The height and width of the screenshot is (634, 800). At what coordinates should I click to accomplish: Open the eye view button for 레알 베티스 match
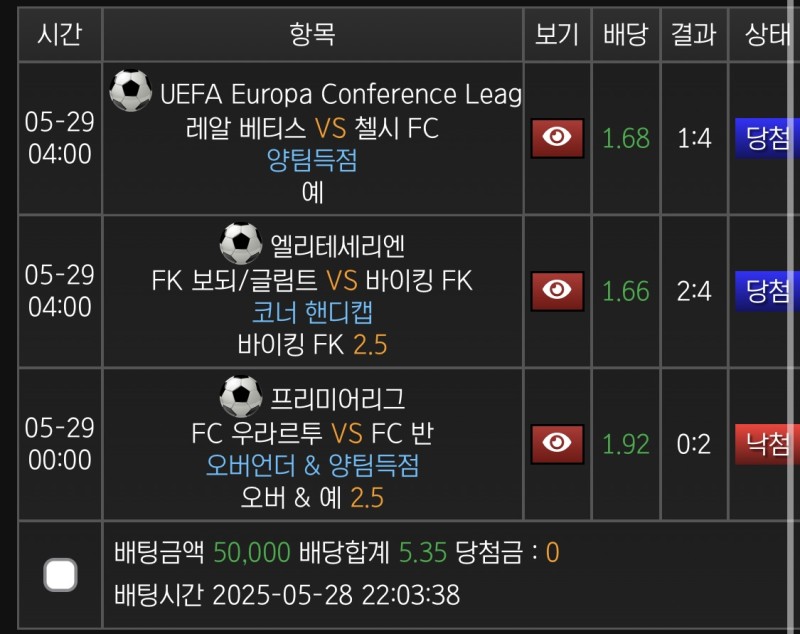(x=557, y=138)
